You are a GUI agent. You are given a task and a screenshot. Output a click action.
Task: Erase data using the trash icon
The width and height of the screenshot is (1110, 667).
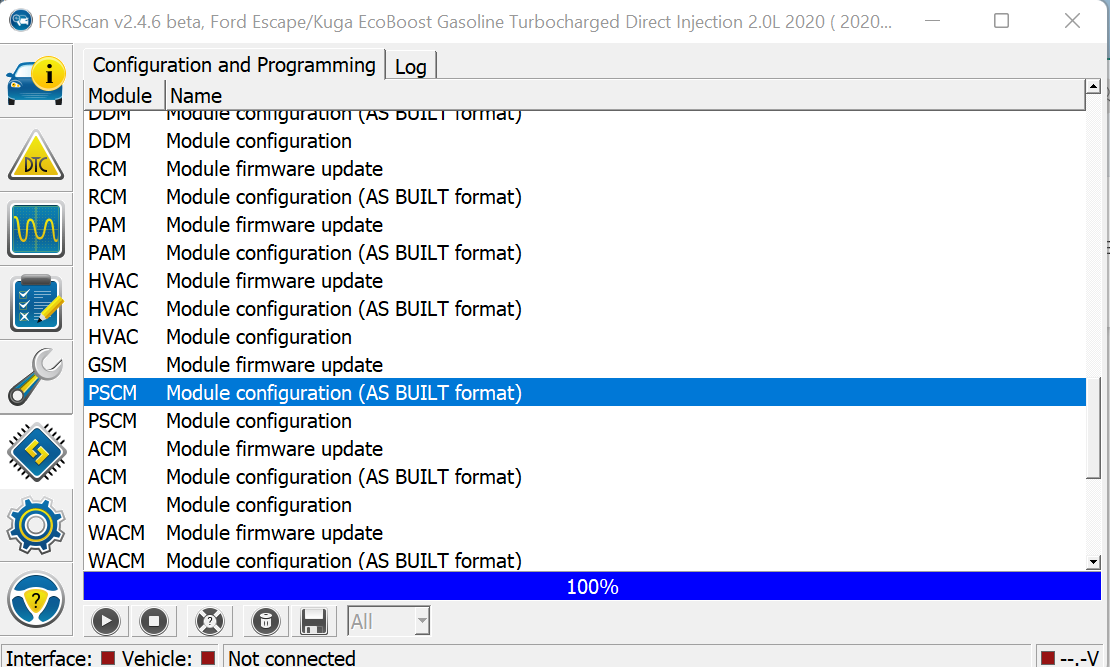[264, 621]
